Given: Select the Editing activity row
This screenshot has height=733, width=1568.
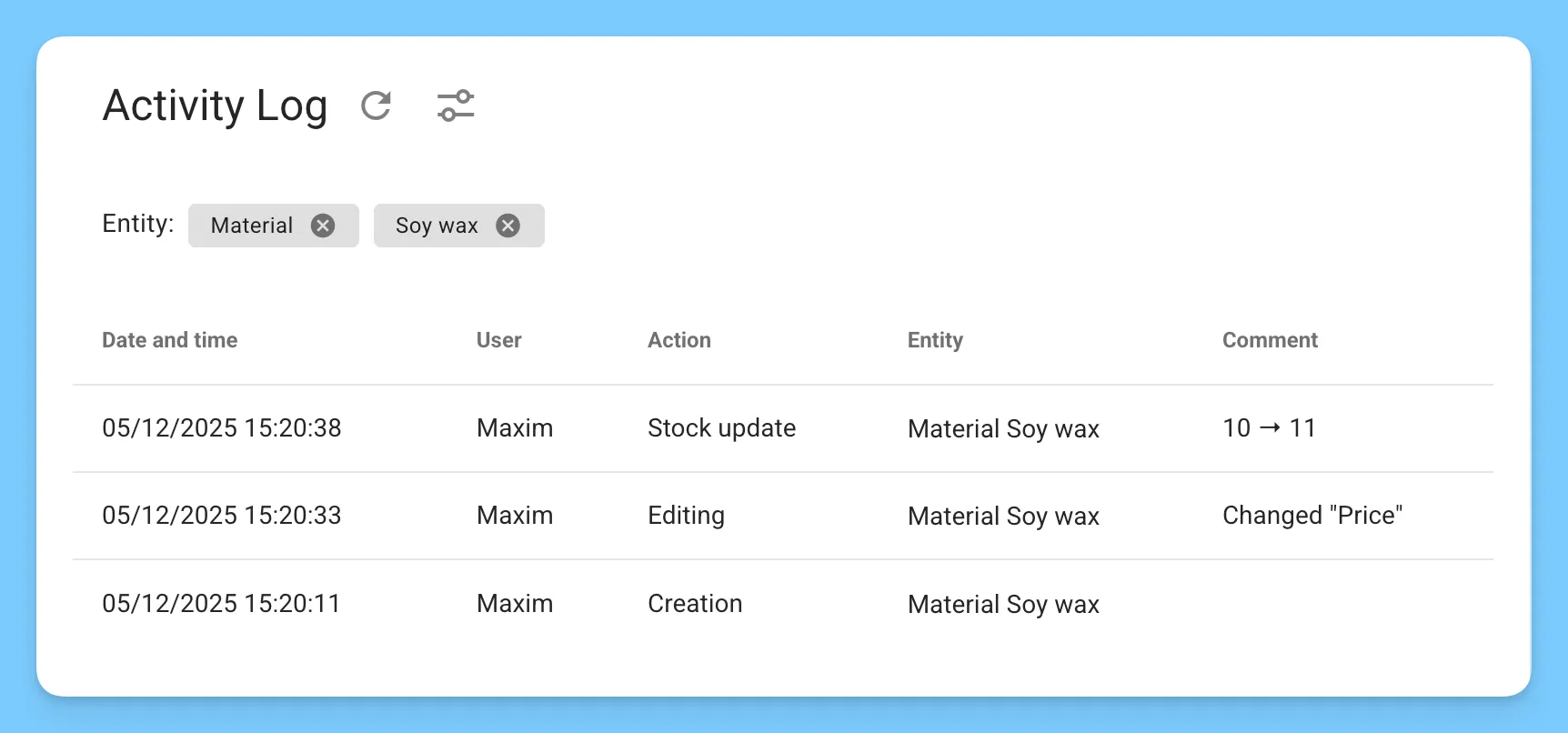Looking at the screenshot, I should tap(686, 516).
